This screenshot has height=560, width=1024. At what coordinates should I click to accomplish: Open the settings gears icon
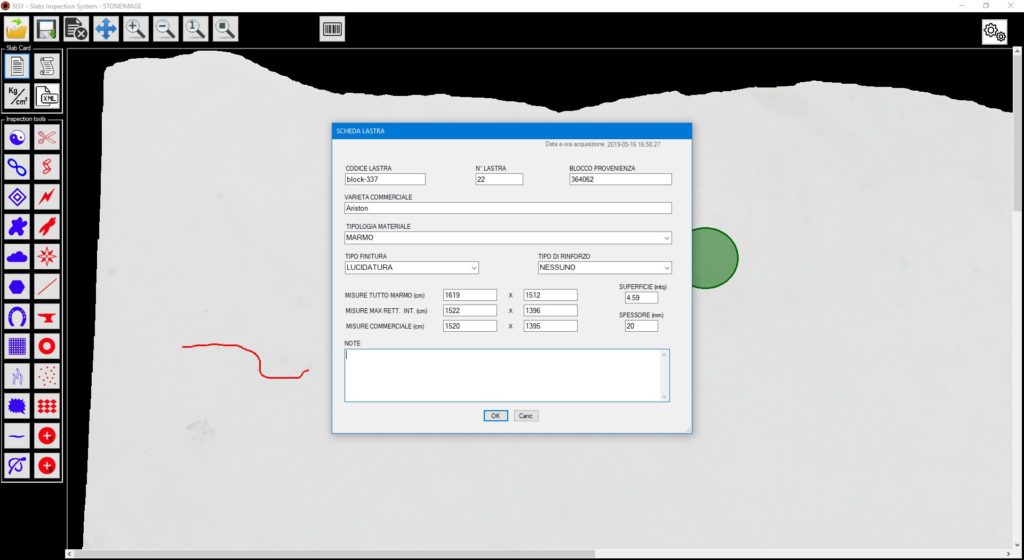[x=995, y=31]
